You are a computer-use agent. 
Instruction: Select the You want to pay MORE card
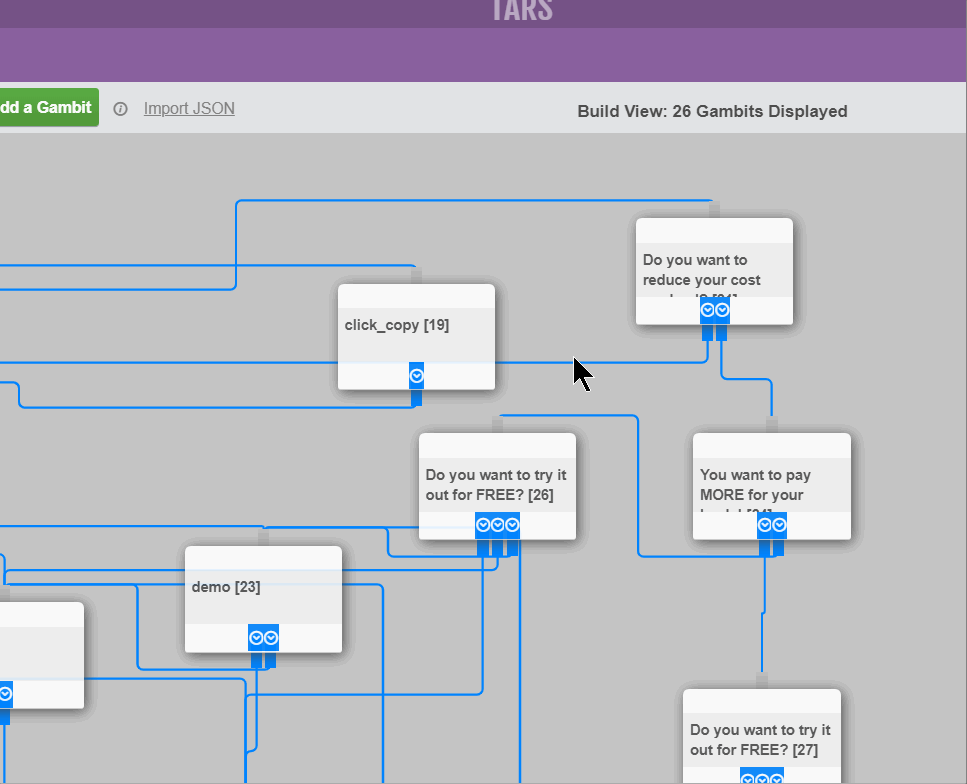point(772,486)
